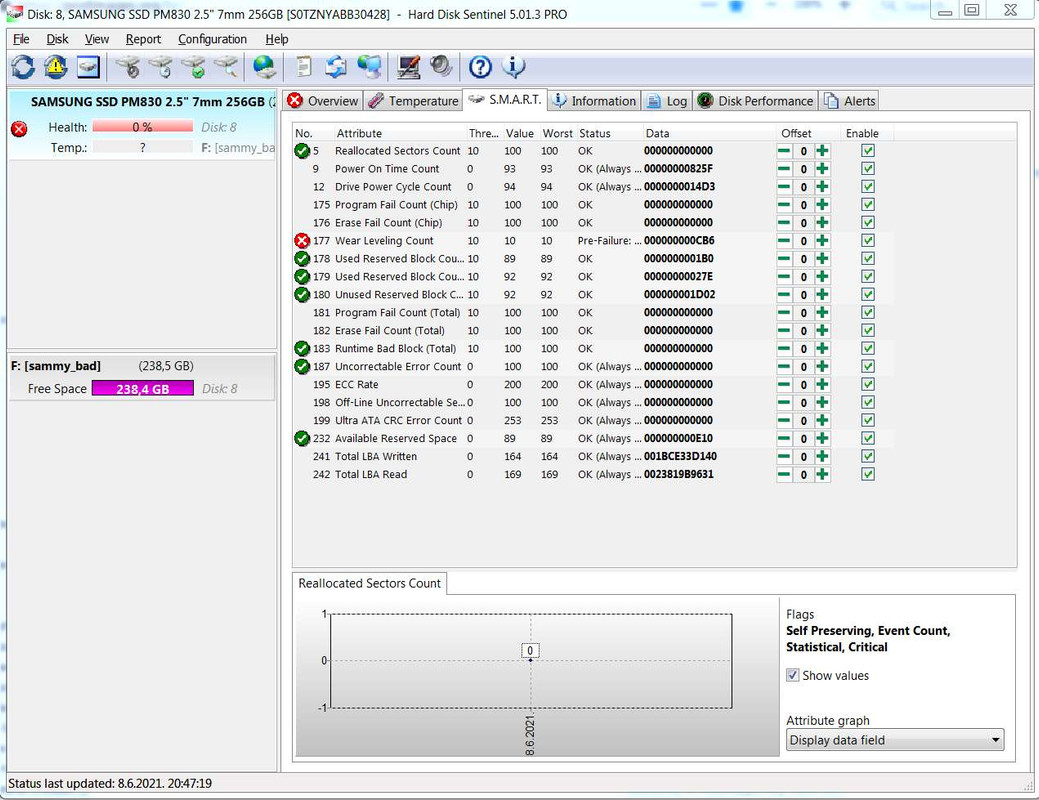
Task: Sort by the Status column header
Action: (594, 133)
